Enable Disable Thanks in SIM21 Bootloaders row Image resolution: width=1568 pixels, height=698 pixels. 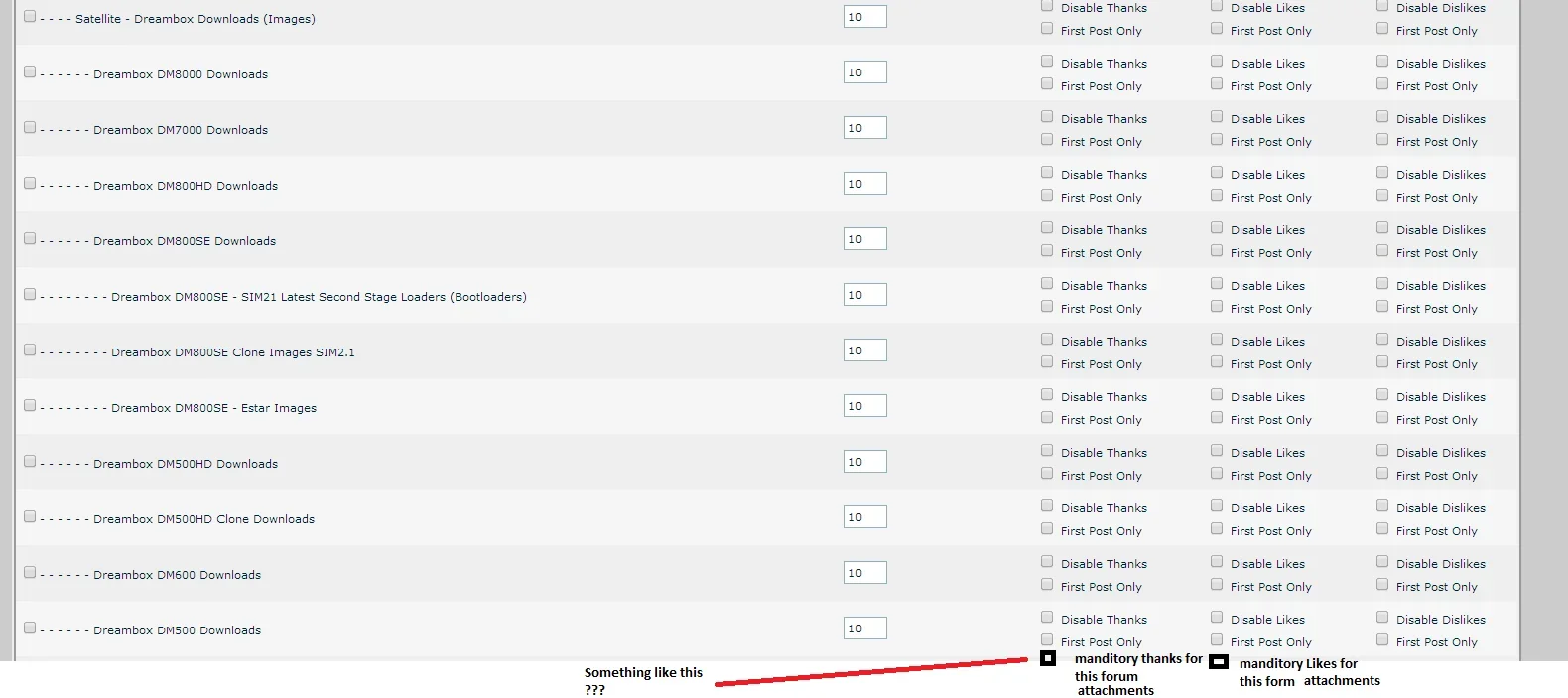click(x=1047, y=283)
